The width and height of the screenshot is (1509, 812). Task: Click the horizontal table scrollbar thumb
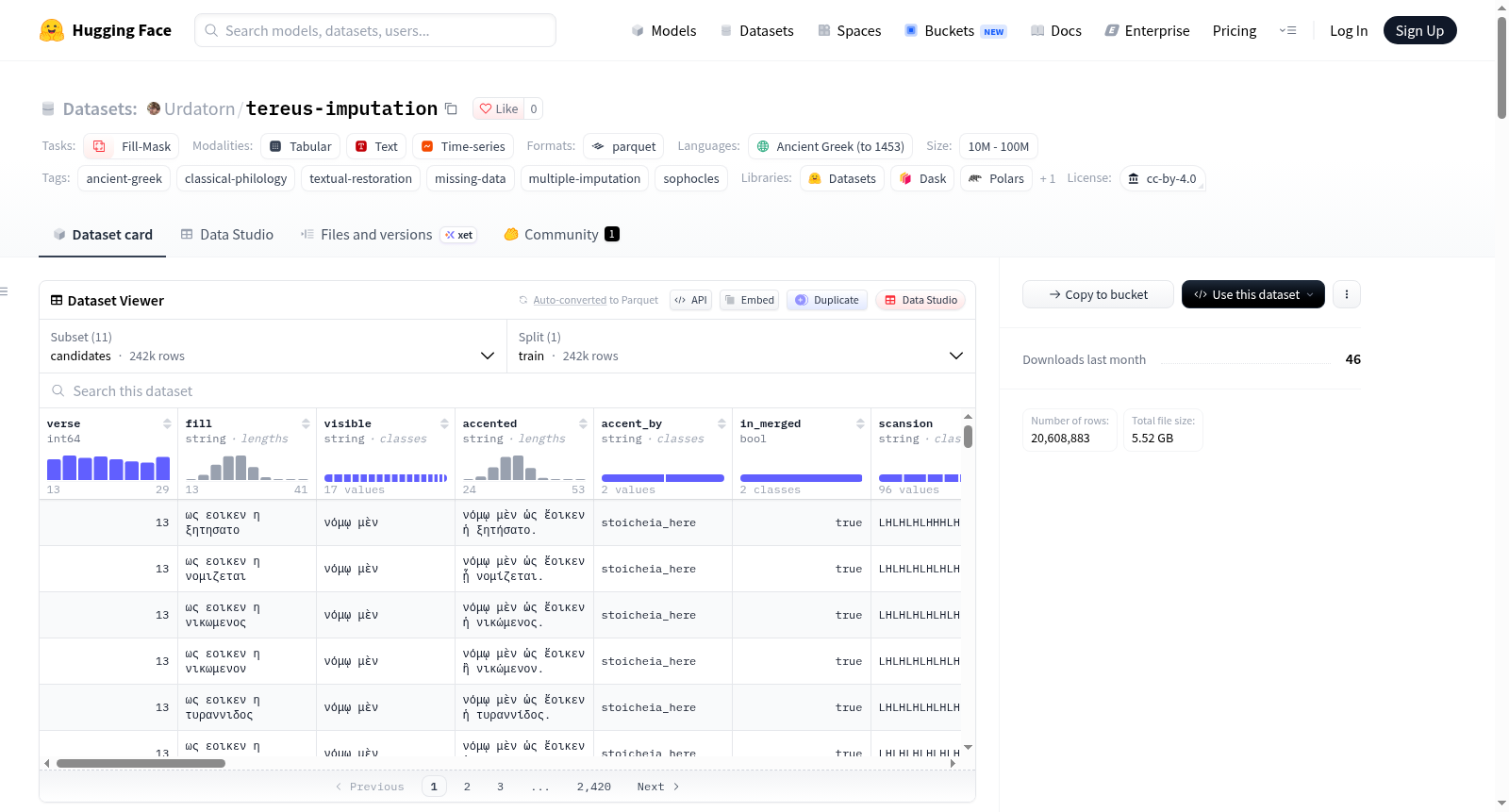[141, 763]
